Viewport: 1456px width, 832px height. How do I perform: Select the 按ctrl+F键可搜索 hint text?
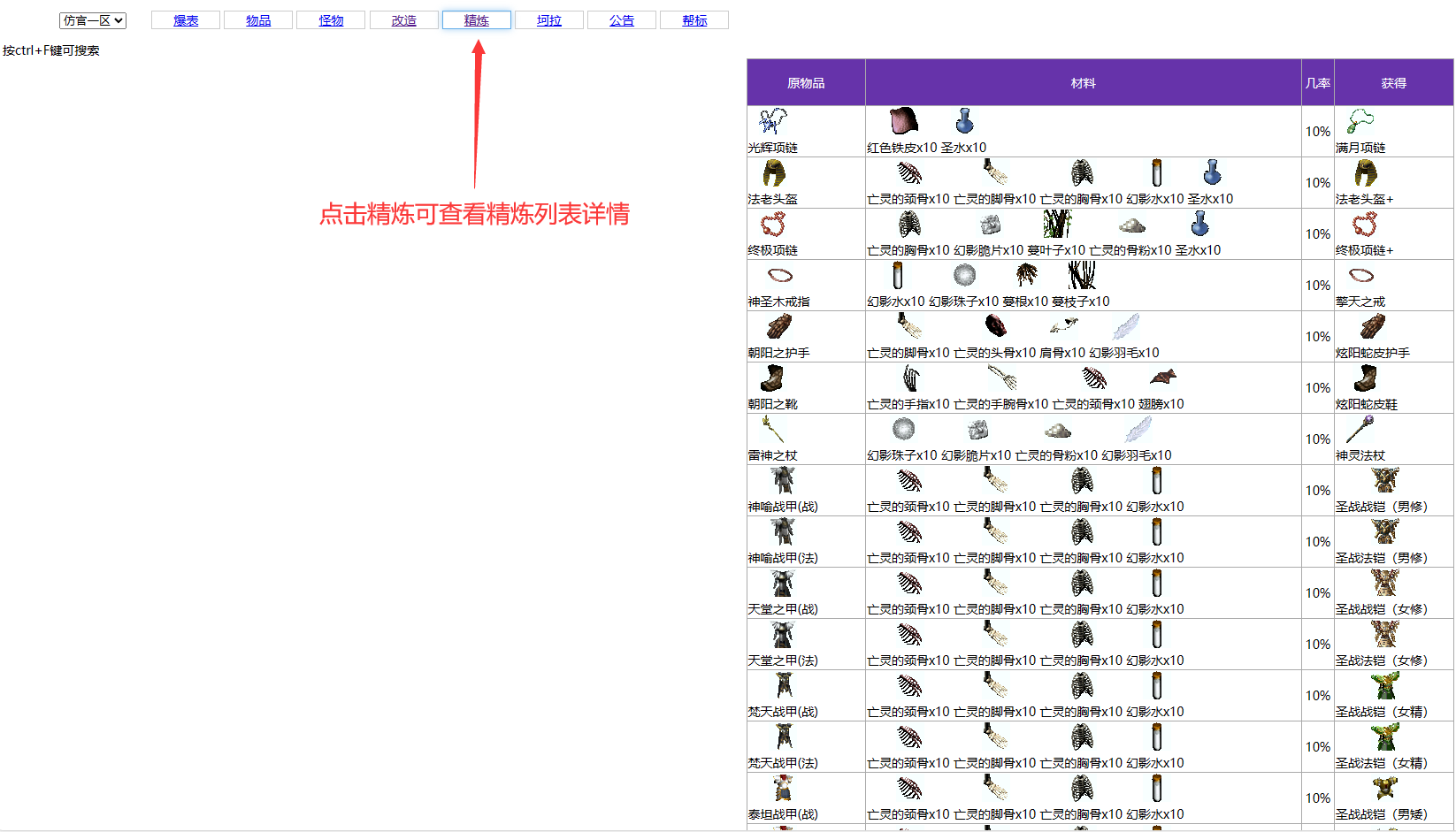[x=51, y=50]
